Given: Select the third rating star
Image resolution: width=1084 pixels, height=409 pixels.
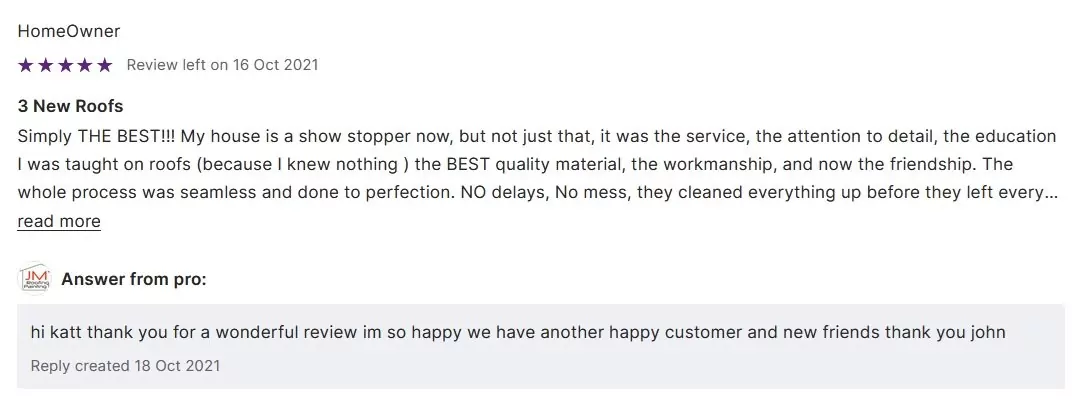Looking at the screenshot, I should tap(65, 65).
